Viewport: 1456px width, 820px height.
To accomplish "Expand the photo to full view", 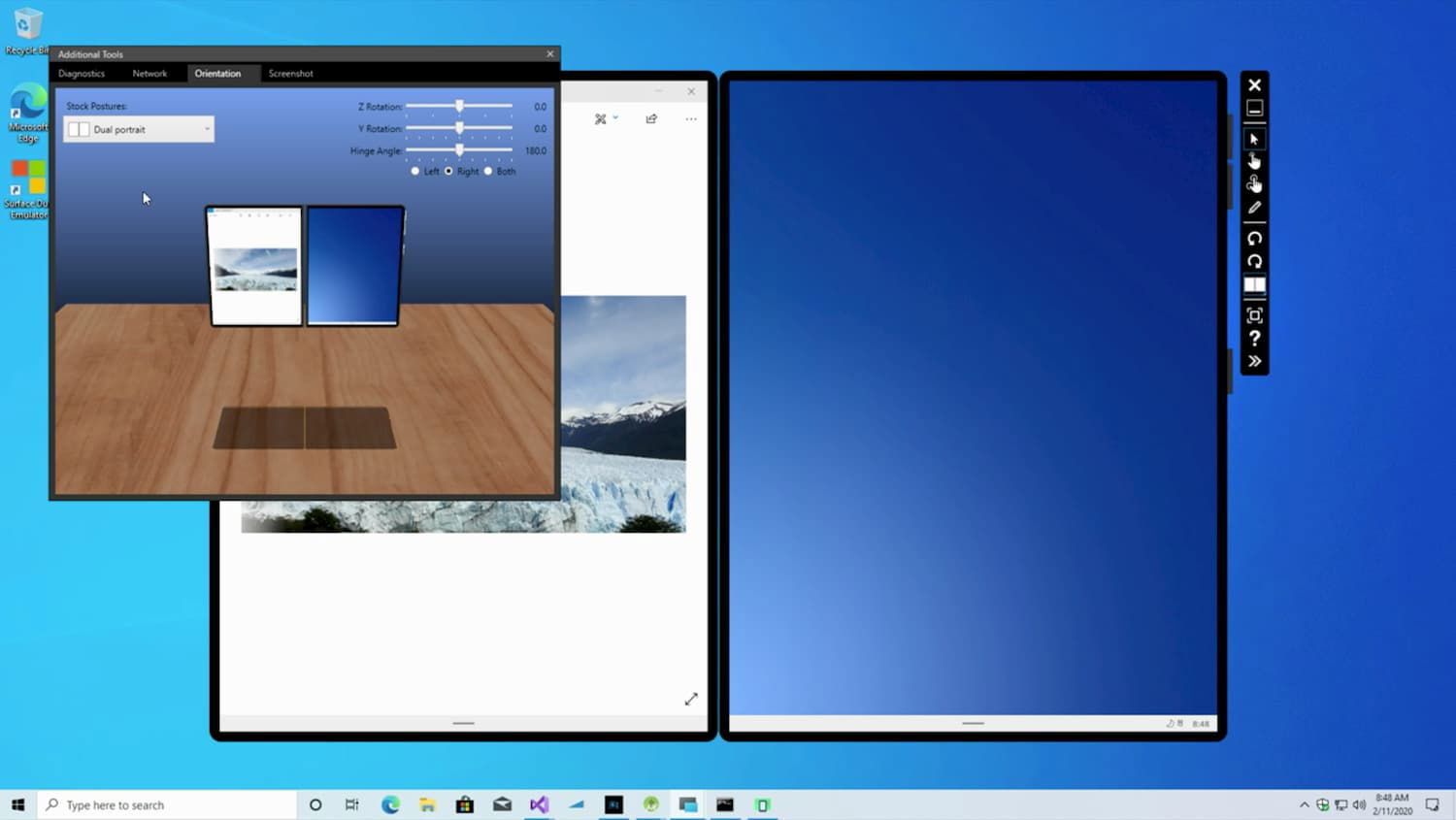I will 691,698.
